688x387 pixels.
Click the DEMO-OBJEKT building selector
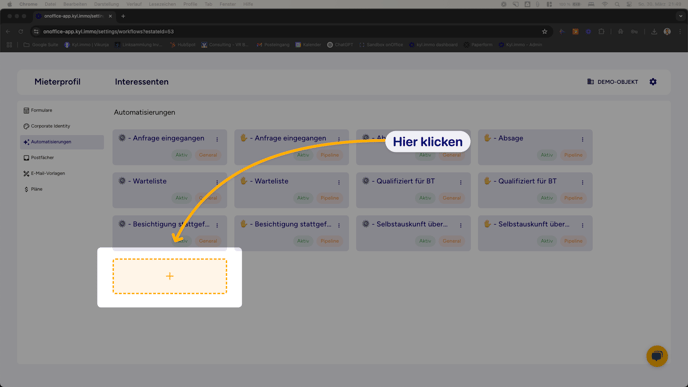(613, 82)
